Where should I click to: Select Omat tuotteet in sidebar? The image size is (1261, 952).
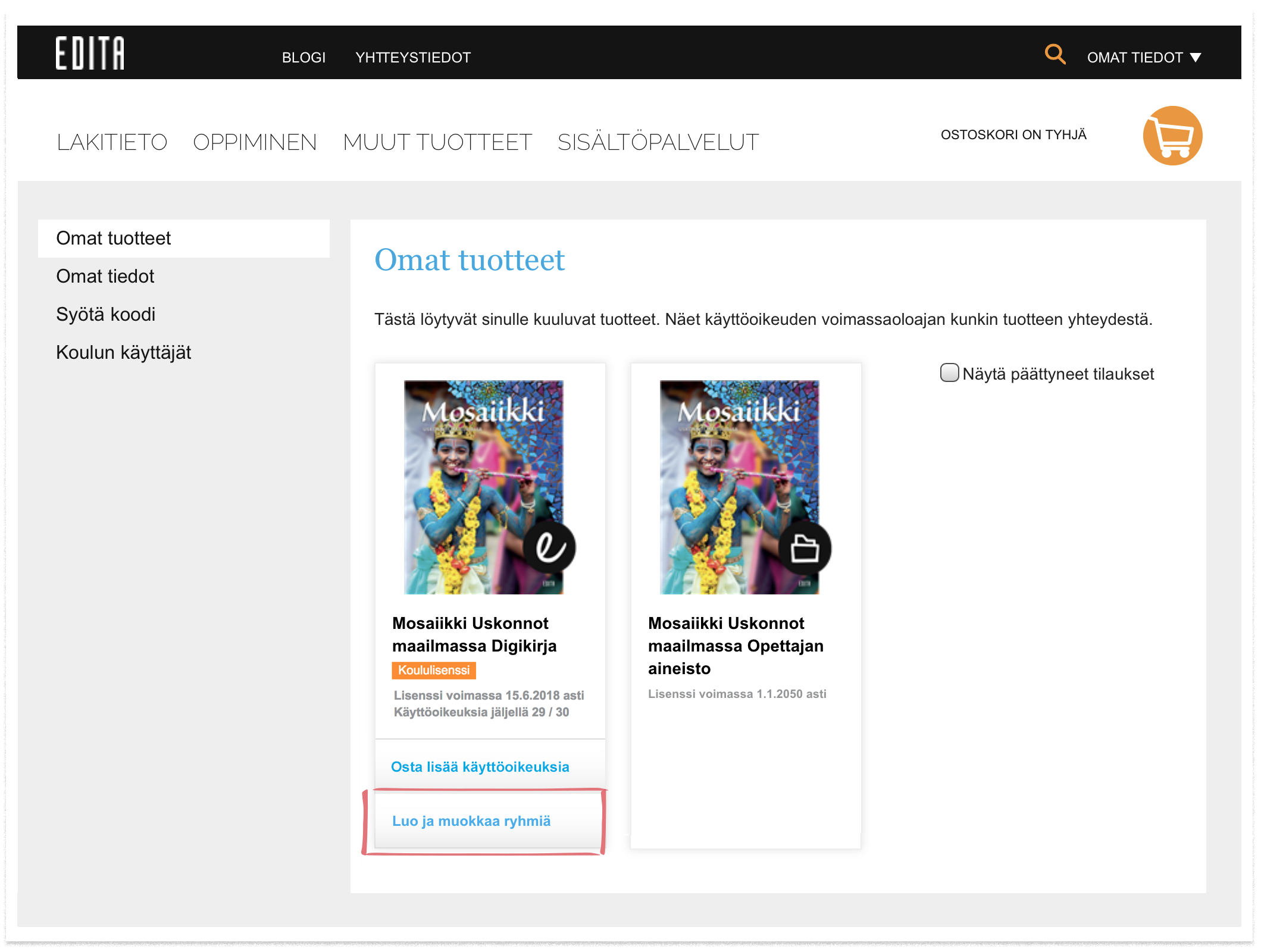point(184,239)
